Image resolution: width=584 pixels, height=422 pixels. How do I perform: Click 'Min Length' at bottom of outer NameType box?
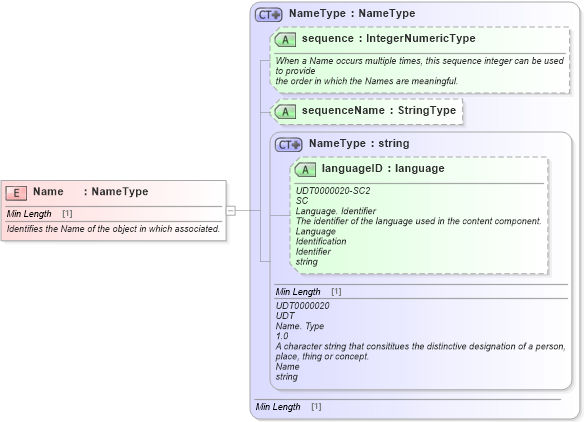[x=278, y=407]
